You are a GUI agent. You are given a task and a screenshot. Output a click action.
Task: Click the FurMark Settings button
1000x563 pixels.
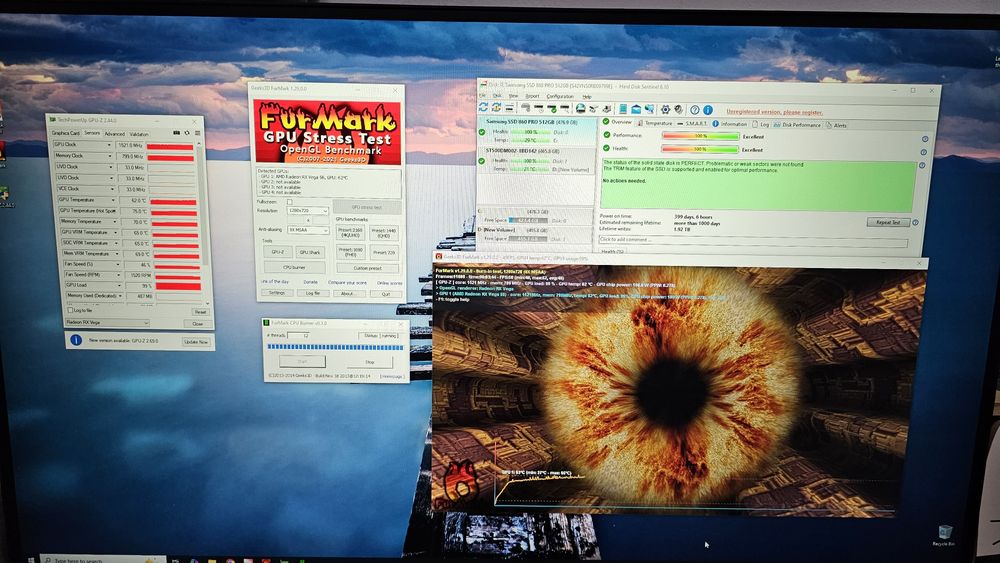(277, 293)
